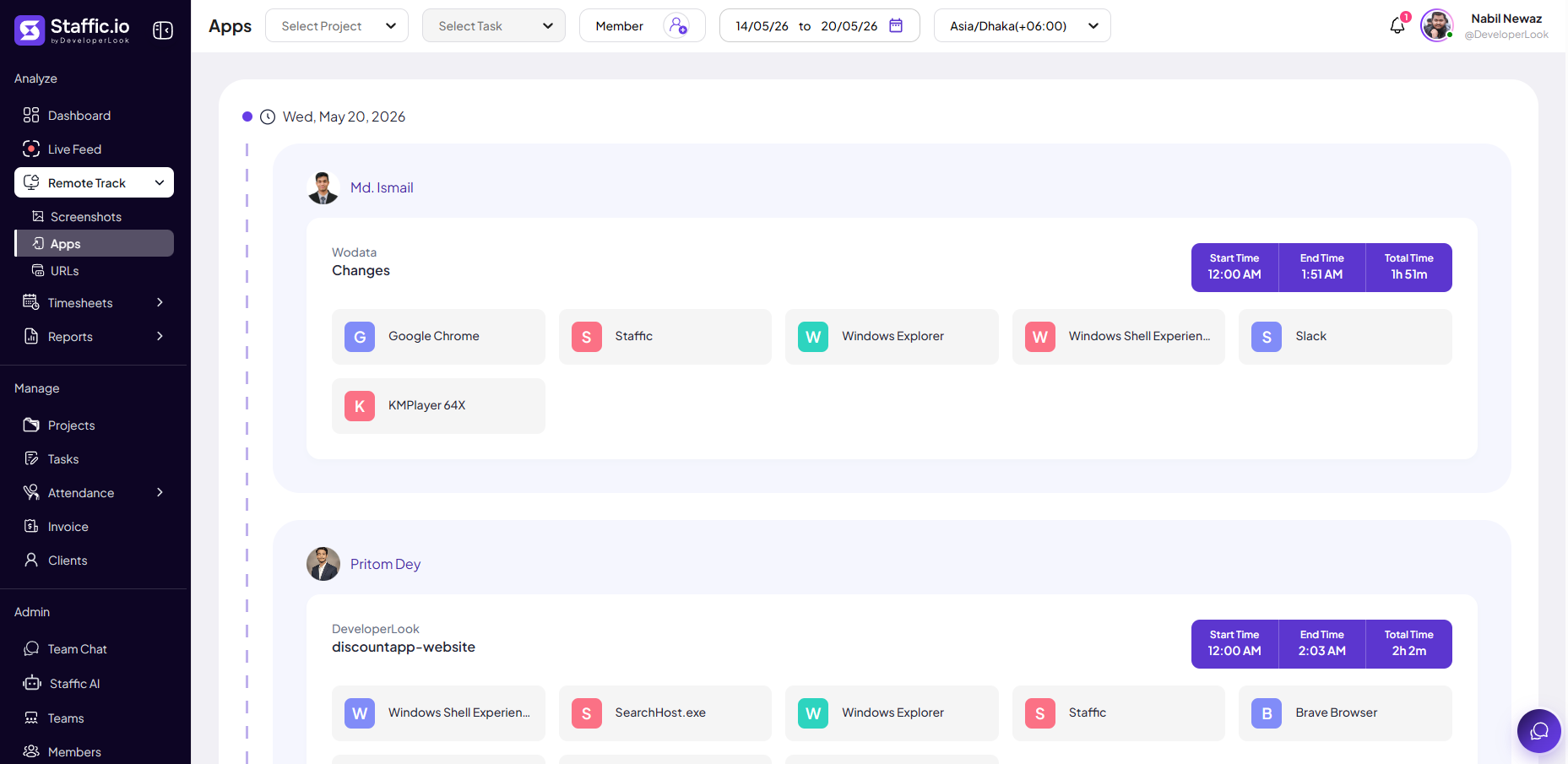Click the Attendance icon

[x=31, y=492]
